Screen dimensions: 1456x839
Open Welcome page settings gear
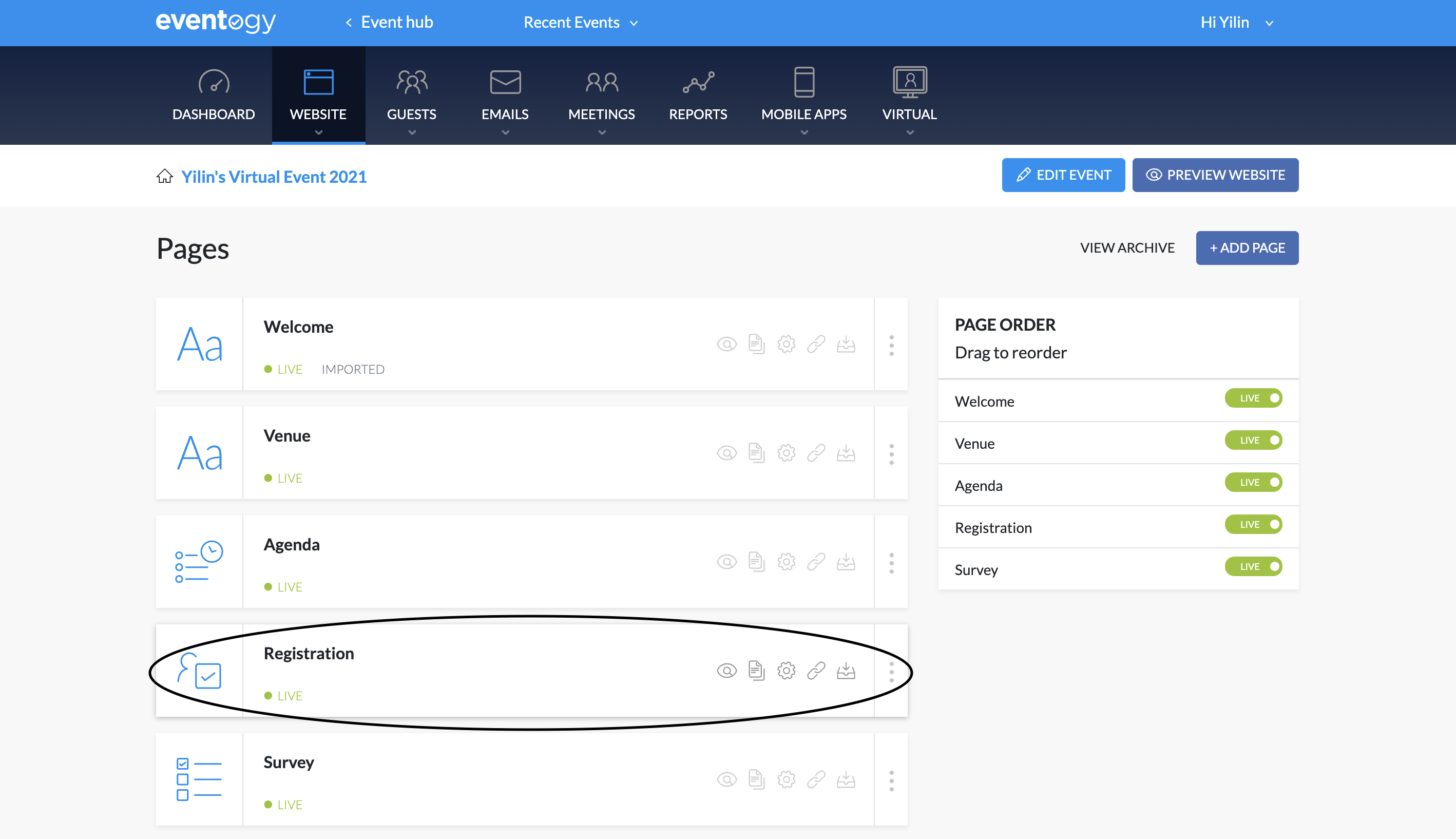point(787,345)
